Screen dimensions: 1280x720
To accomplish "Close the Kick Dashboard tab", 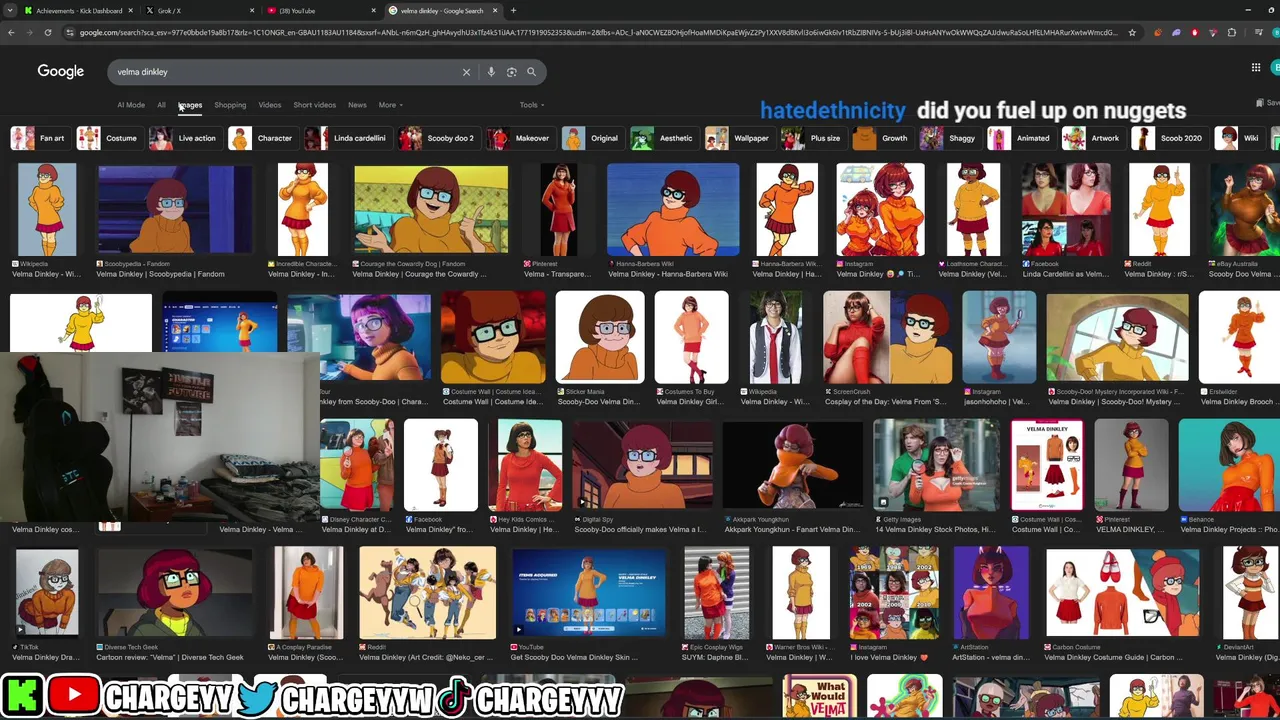I will click(130, 11).
